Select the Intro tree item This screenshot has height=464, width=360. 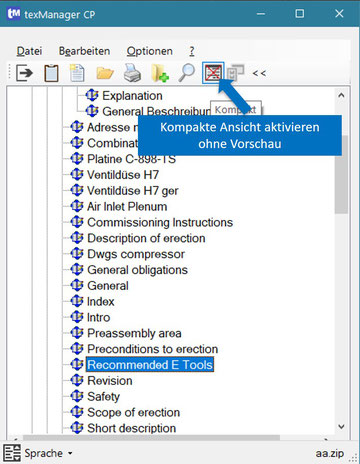(99, 317)
